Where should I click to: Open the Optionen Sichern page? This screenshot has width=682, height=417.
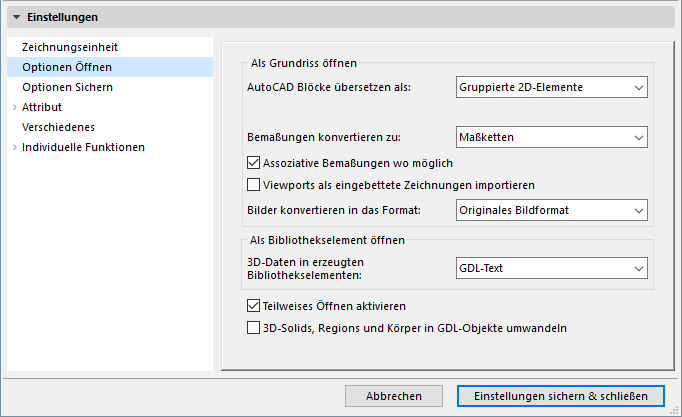tap(67, 87)
